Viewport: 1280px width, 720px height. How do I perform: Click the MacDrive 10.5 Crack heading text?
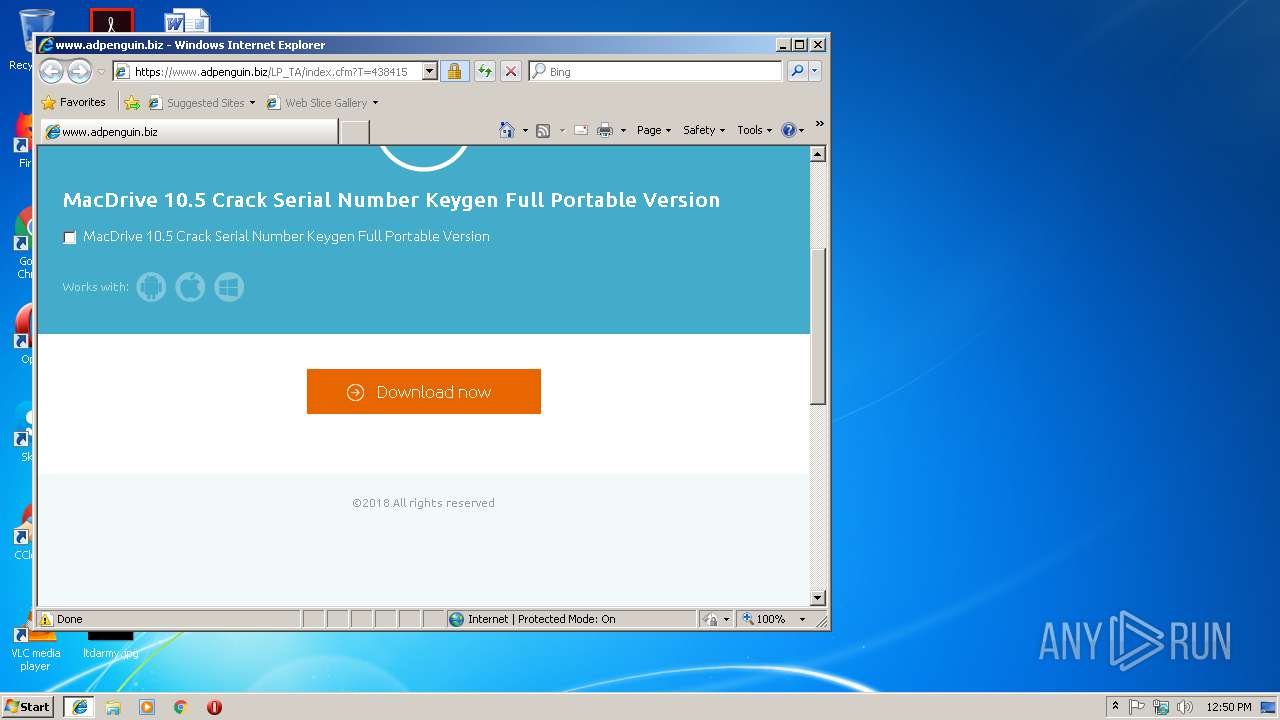(x=391, y=200)
